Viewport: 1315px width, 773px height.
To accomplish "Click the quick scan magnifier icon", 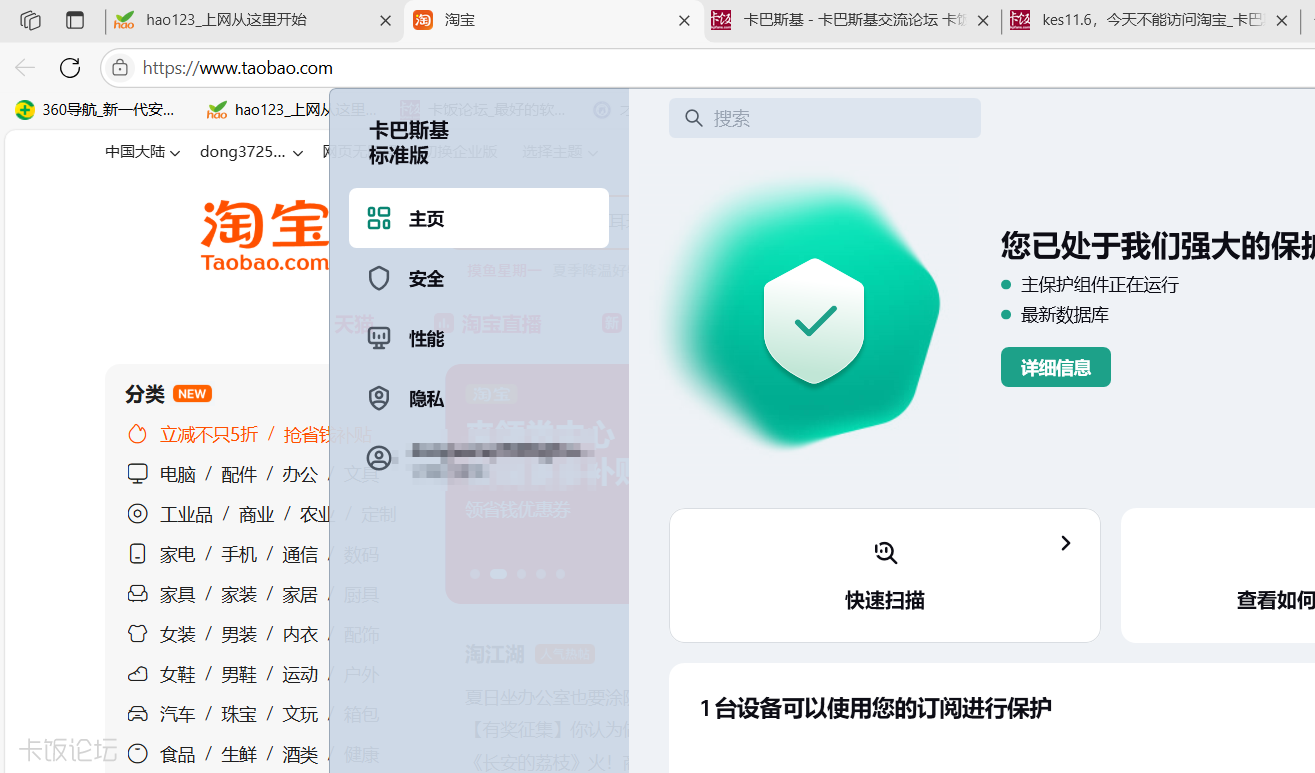I will coord(885,552).
